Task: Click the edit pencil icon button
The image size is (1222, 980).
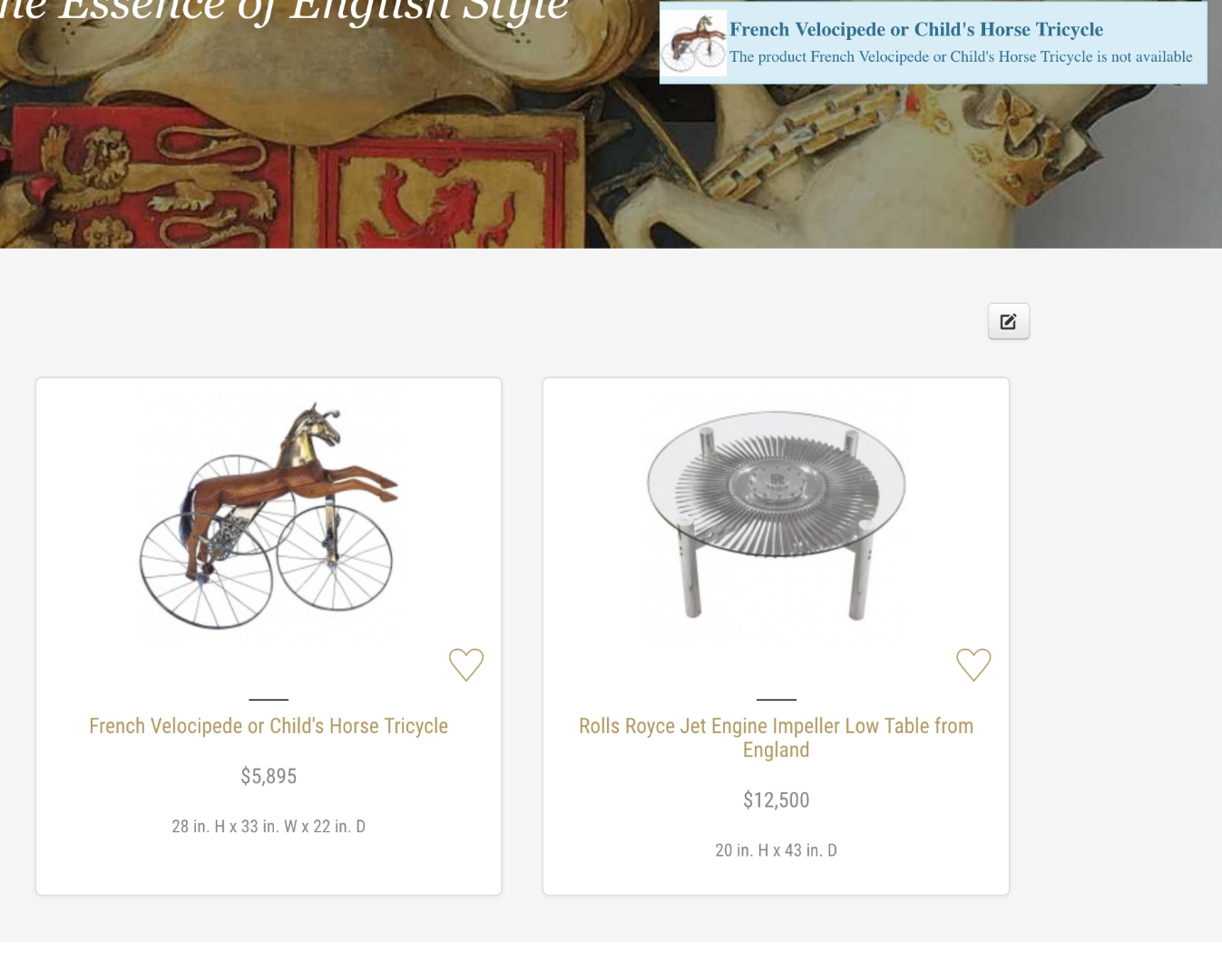Action: 1008,321
